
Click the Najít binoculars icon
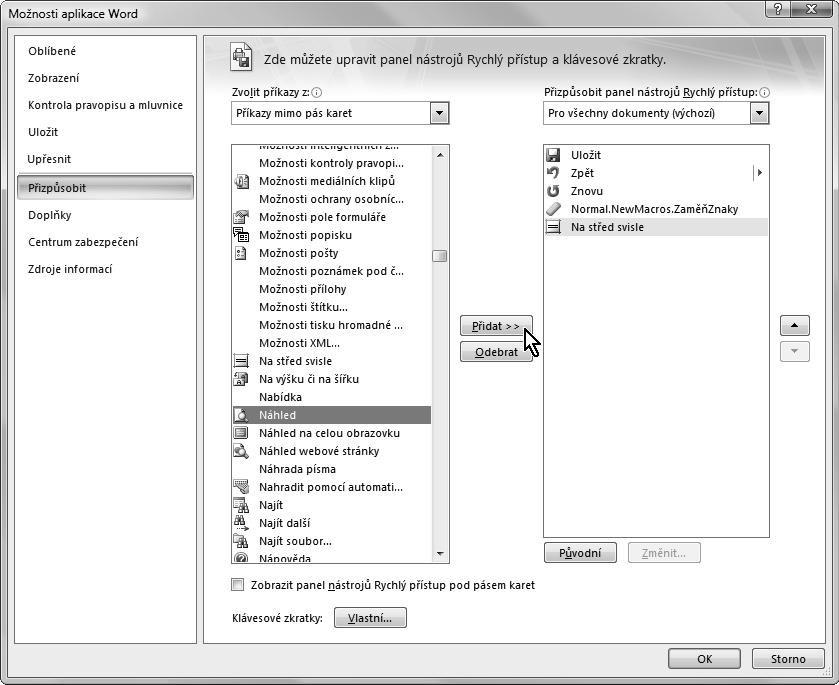click(241, 505)
